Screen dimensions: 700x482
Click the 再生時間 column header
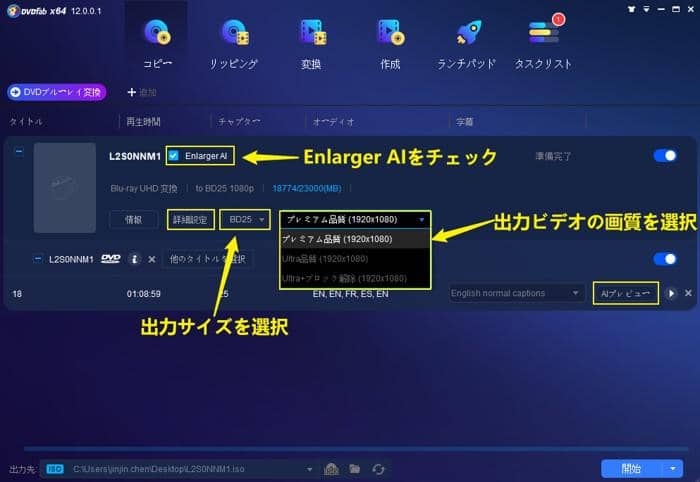[x=143, y=122]
